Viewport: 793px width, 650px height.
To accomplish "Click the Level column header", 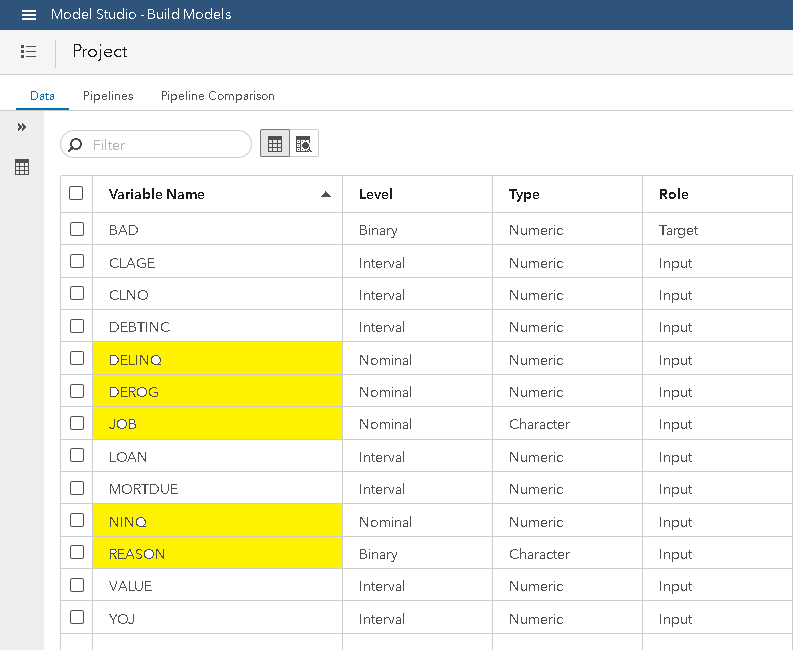I will (x=376, y=194).
